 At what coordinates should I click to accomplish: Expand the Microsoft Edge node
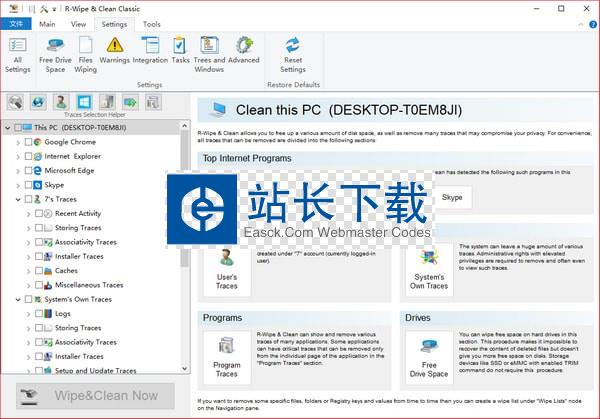[18, 171]
